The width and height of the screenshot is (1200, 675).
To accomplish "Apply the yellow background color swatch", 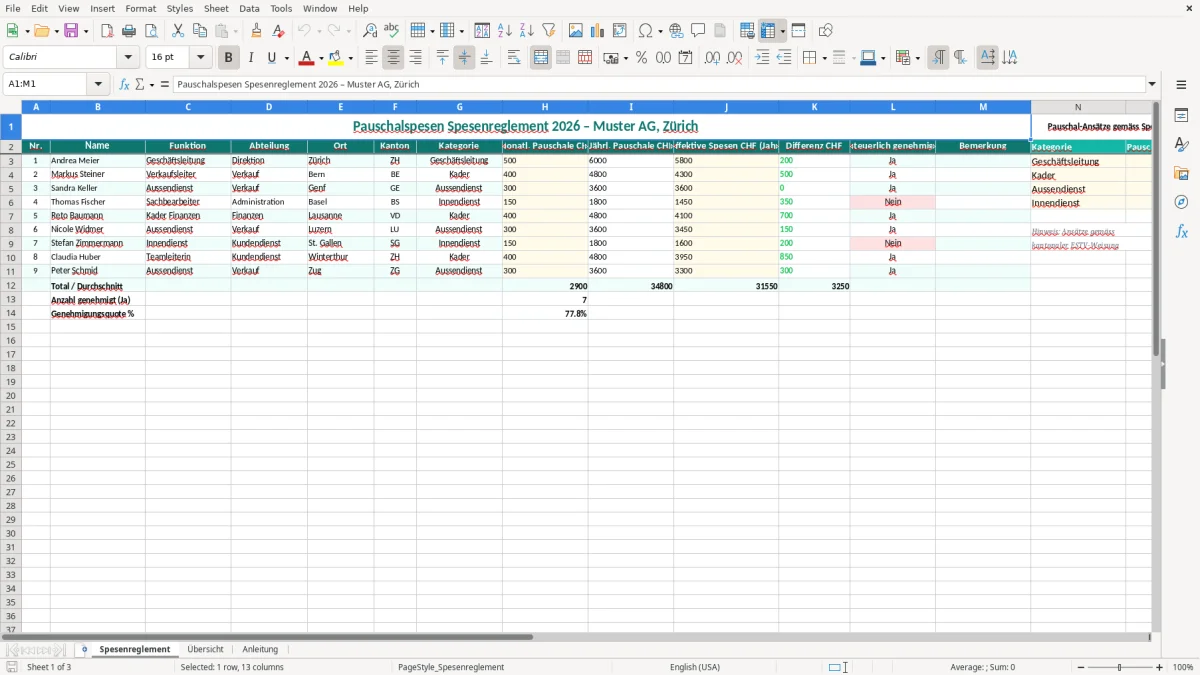I will (x=338, y=58).
